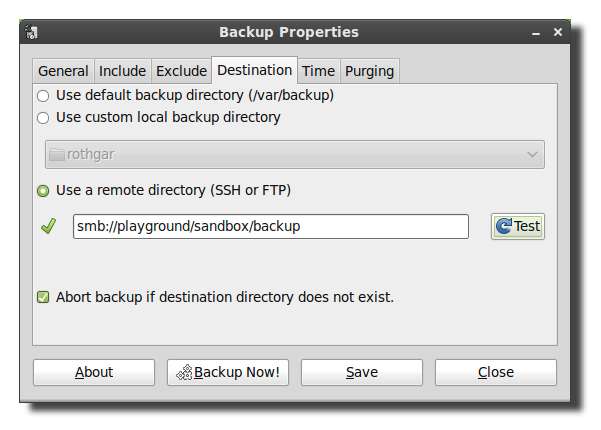Switch to the Time tab
This screenshot has height=430, width=601.
click(318, 71)
